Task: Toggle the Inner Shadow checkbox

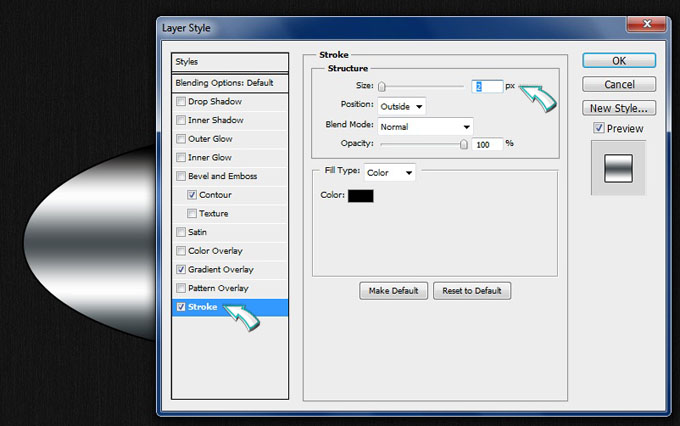Action: coord(180,120)
